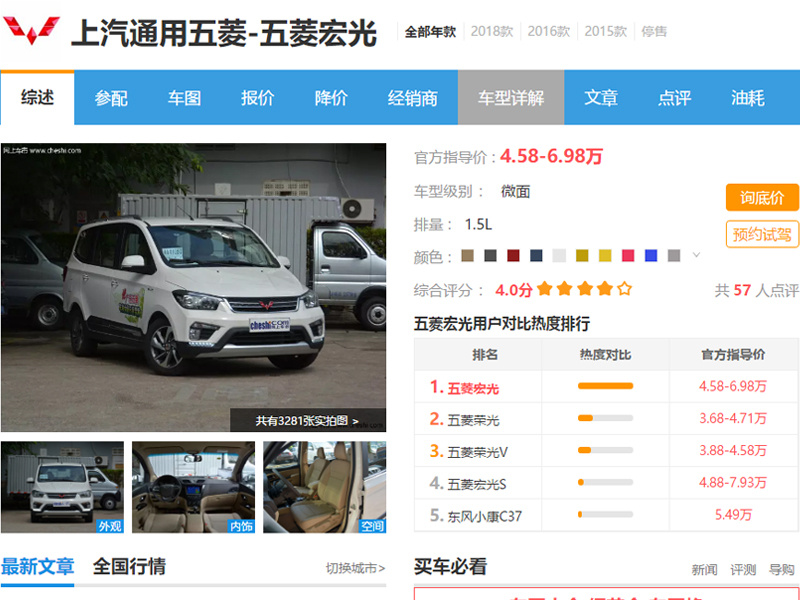Open main white Wuling Hongguang photo
The height and width of the screenshot is (600, 800).
[193, 287]
